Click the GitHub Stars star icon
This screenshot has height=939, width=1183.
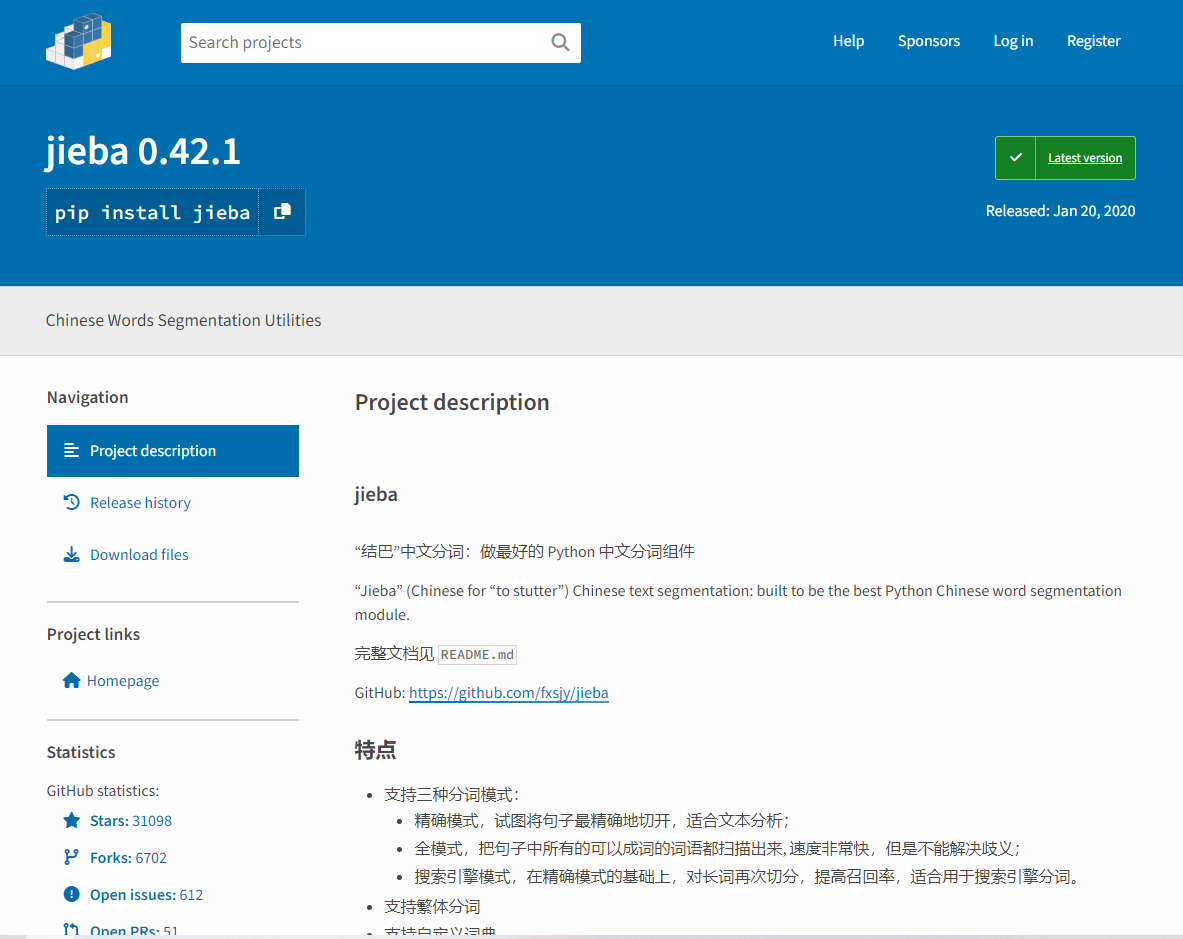[x=70, y=820]
